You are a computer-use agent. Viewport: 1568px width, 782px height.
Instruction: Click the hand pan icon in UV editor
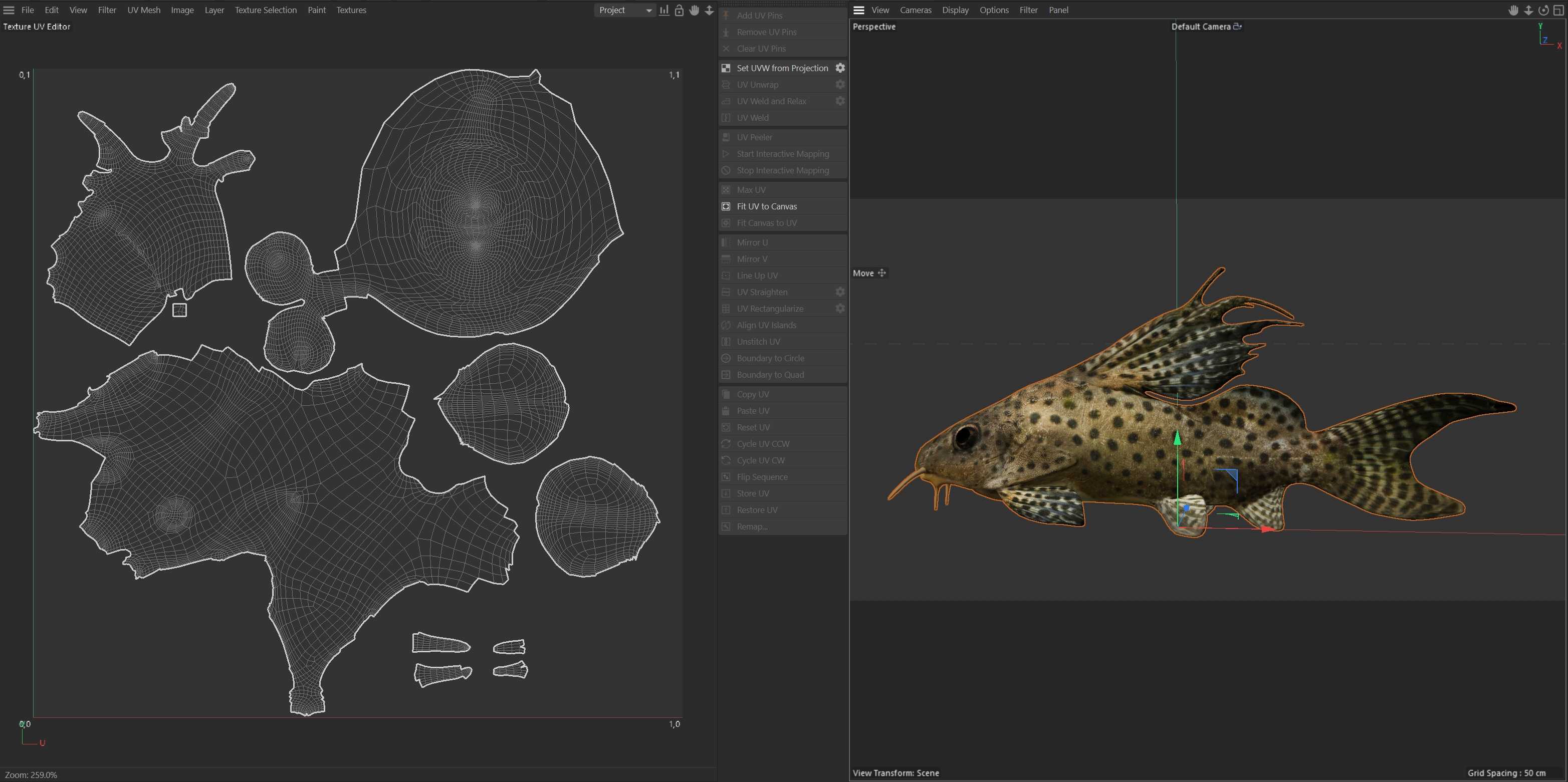(x=694, y=10)
